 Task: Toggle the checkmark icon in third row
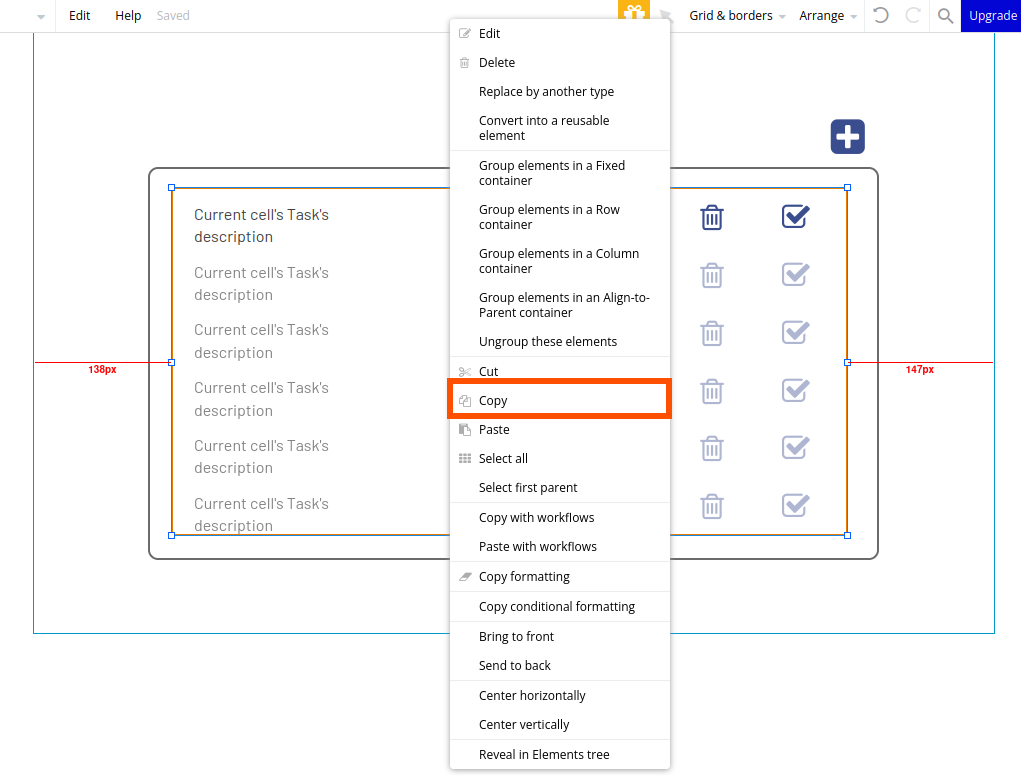[x=795, y=332]
